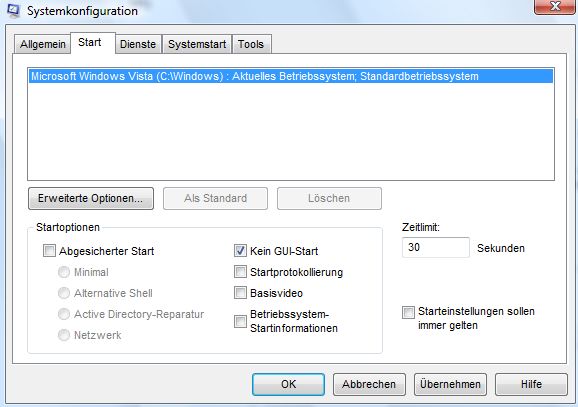Close the Systemkonfiguration window
The image size is (578, 407).
(554, 7)
